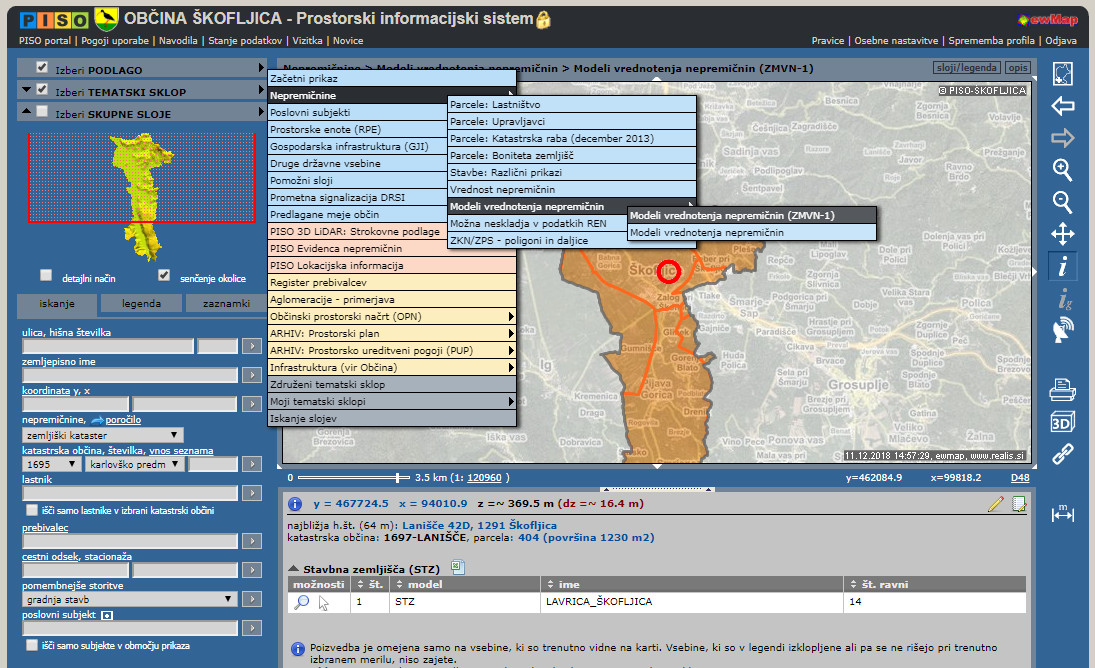Check 'išči samo subjekte v območju prikaza'
The height and width of the screenshot is (668, 1095).
coord(33,645)
